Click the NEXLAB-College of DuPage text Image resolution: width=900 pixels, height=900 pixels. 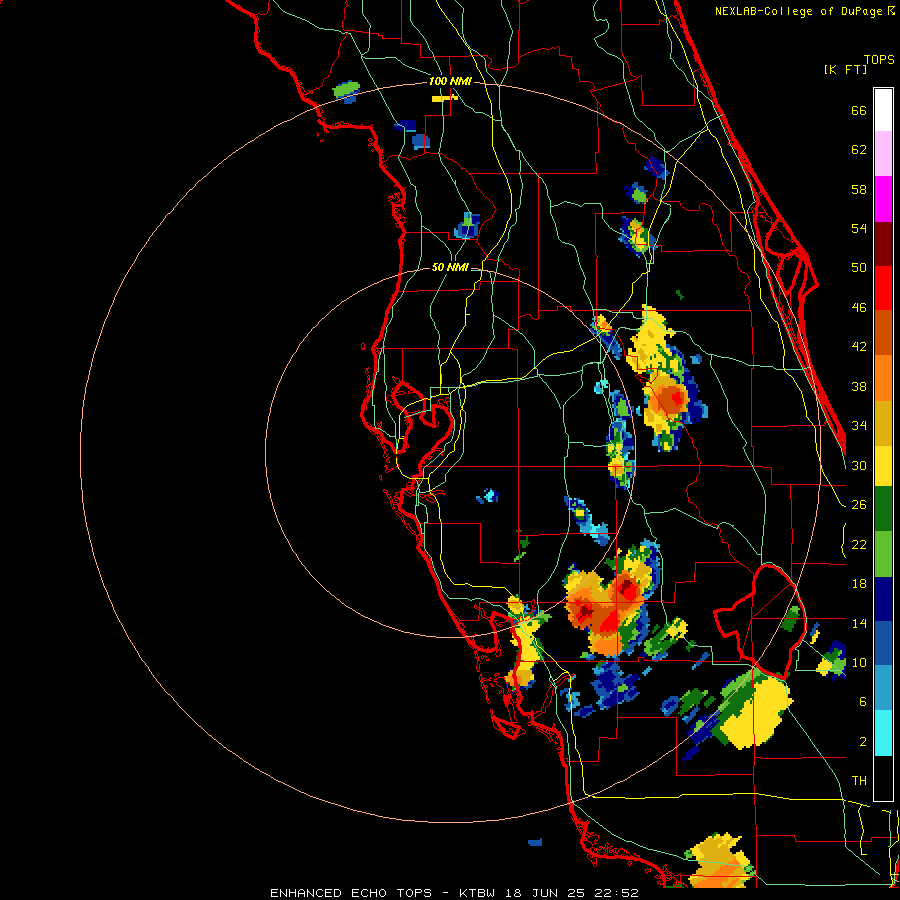pos(798,11)
